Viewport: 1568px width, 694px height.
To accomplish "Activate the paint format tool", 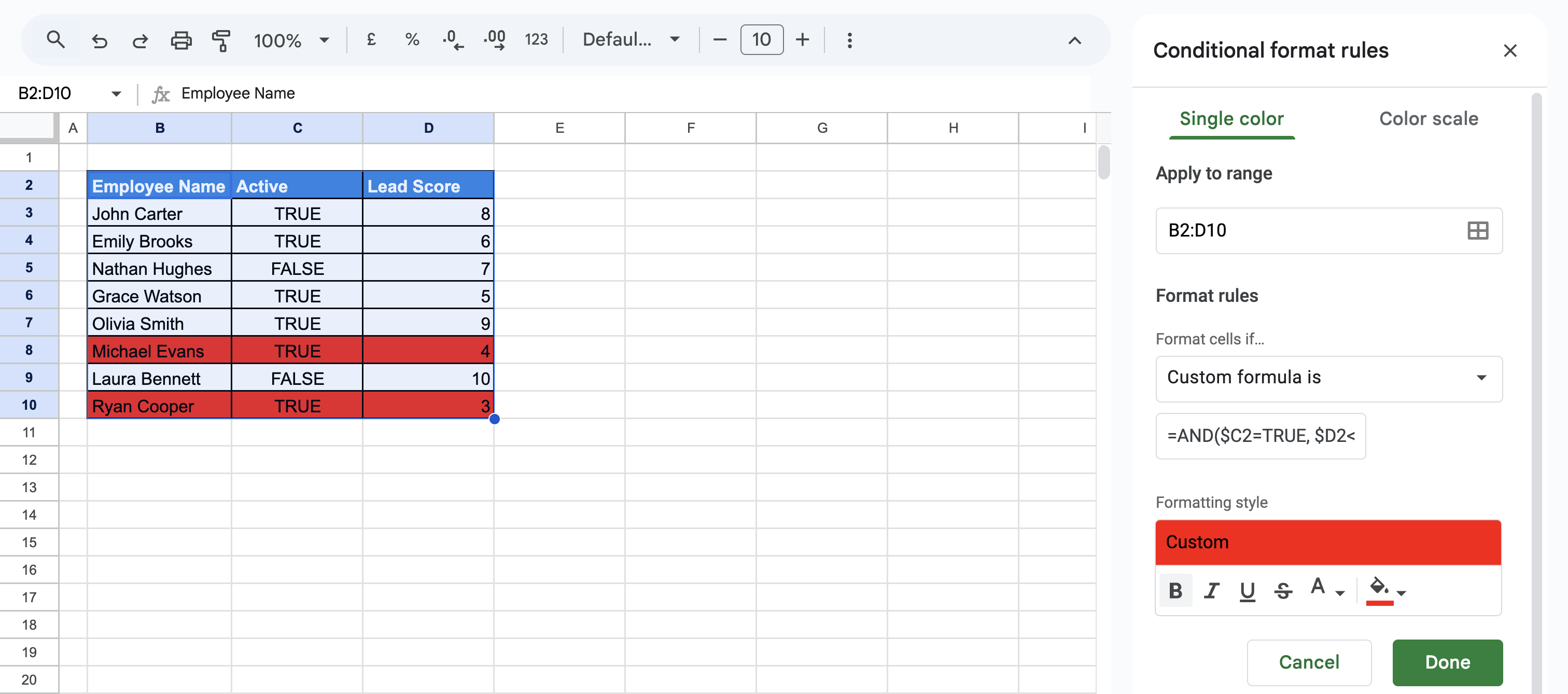I will (221, 40).
